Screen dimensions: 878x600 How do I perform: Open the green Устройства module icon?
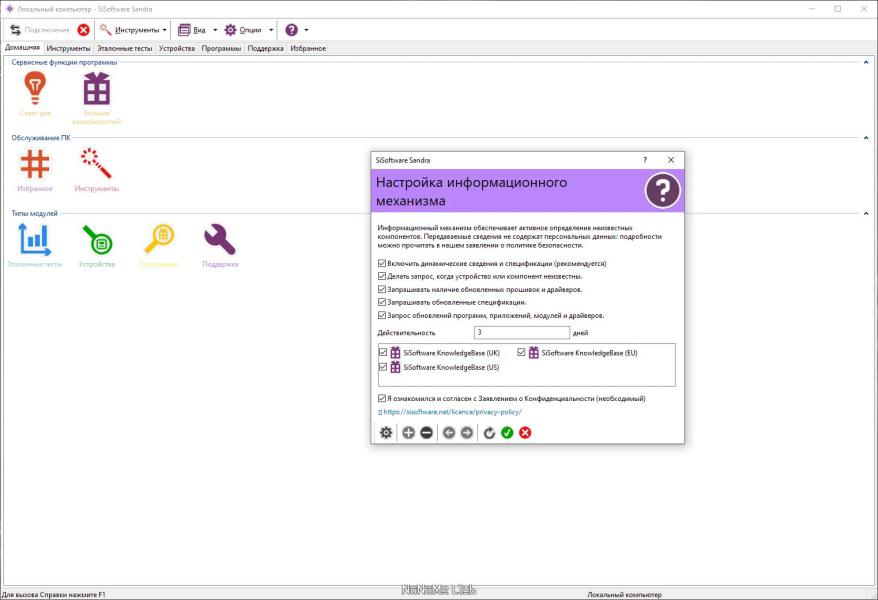tap(97, 240)
